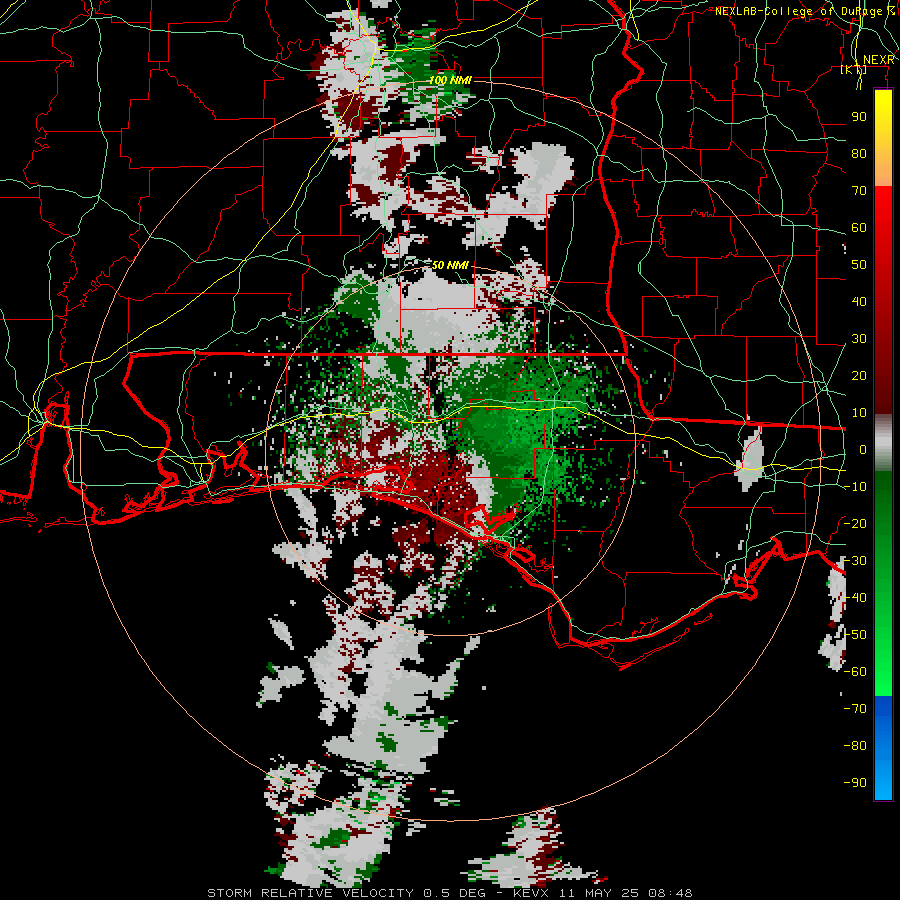
Task: Click the 40 value on the velocity scale
Action: coord(859,301)
